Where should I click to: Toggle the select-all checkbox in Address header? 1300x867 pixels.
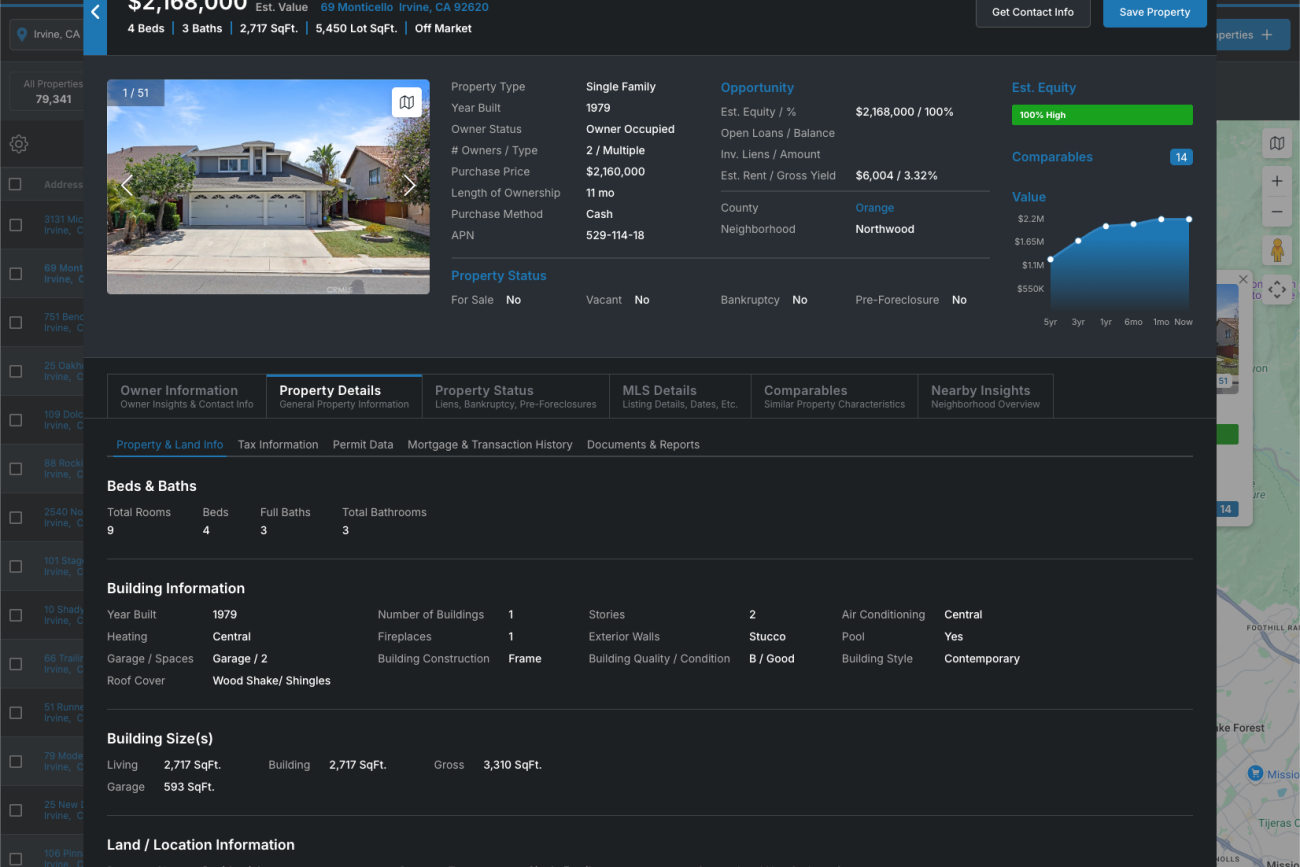pyautogui.click(x=15, y=184)
